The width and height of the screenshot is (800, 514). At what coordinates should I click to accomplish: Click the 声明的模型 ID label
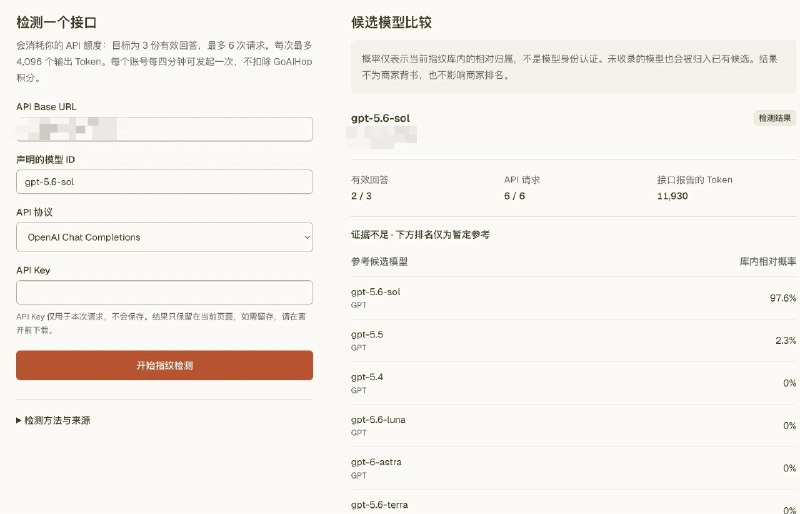point(45,160)
